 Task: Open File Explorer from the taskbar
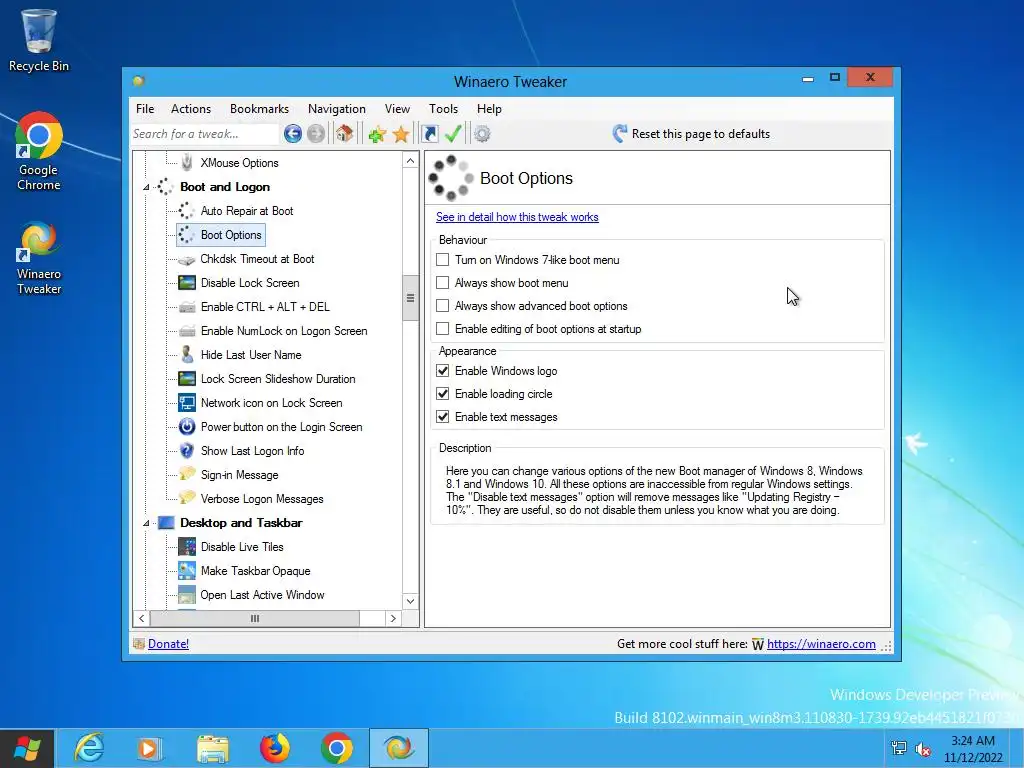pos(213,748)
